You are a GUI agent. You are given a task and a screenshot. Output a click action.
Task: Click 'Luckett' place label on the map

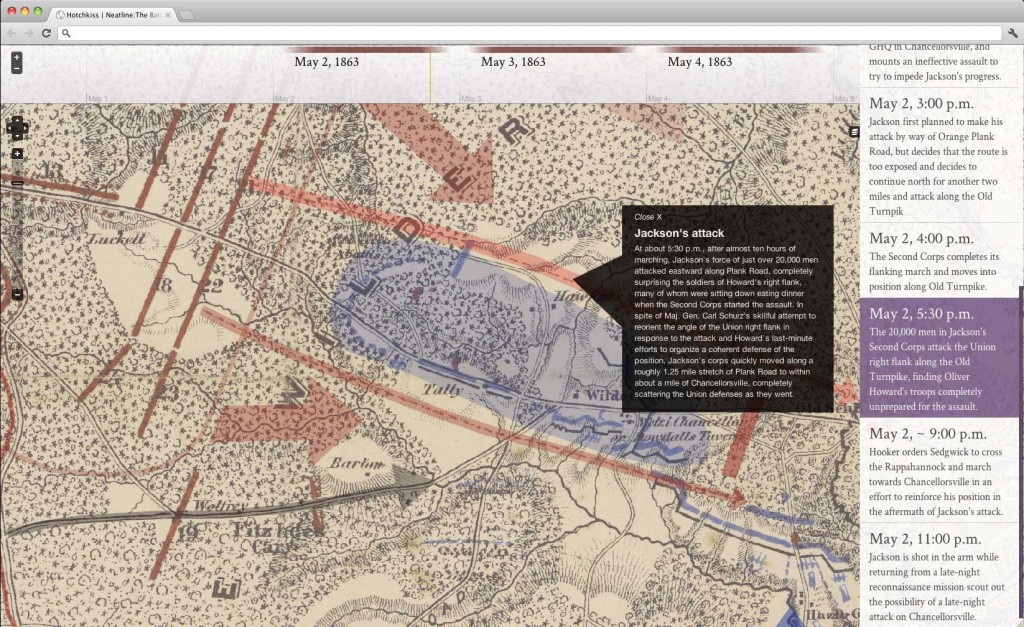(117, 239)
